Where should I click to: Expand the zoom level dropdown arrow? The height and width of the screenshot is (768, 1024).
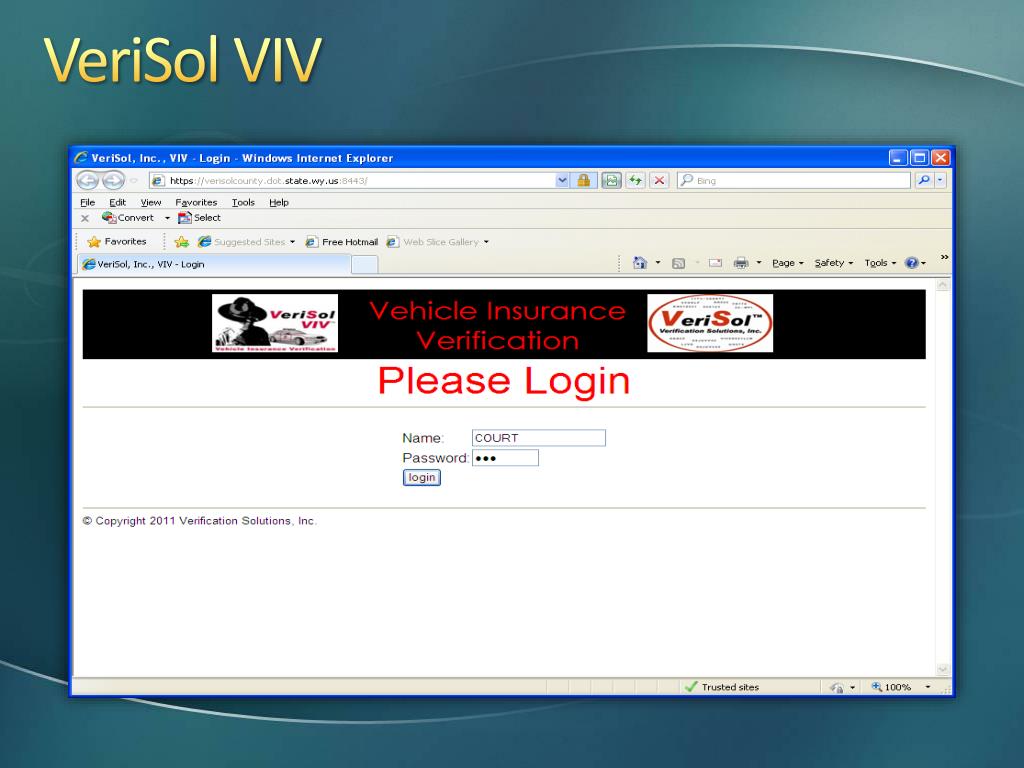[927, 687]
